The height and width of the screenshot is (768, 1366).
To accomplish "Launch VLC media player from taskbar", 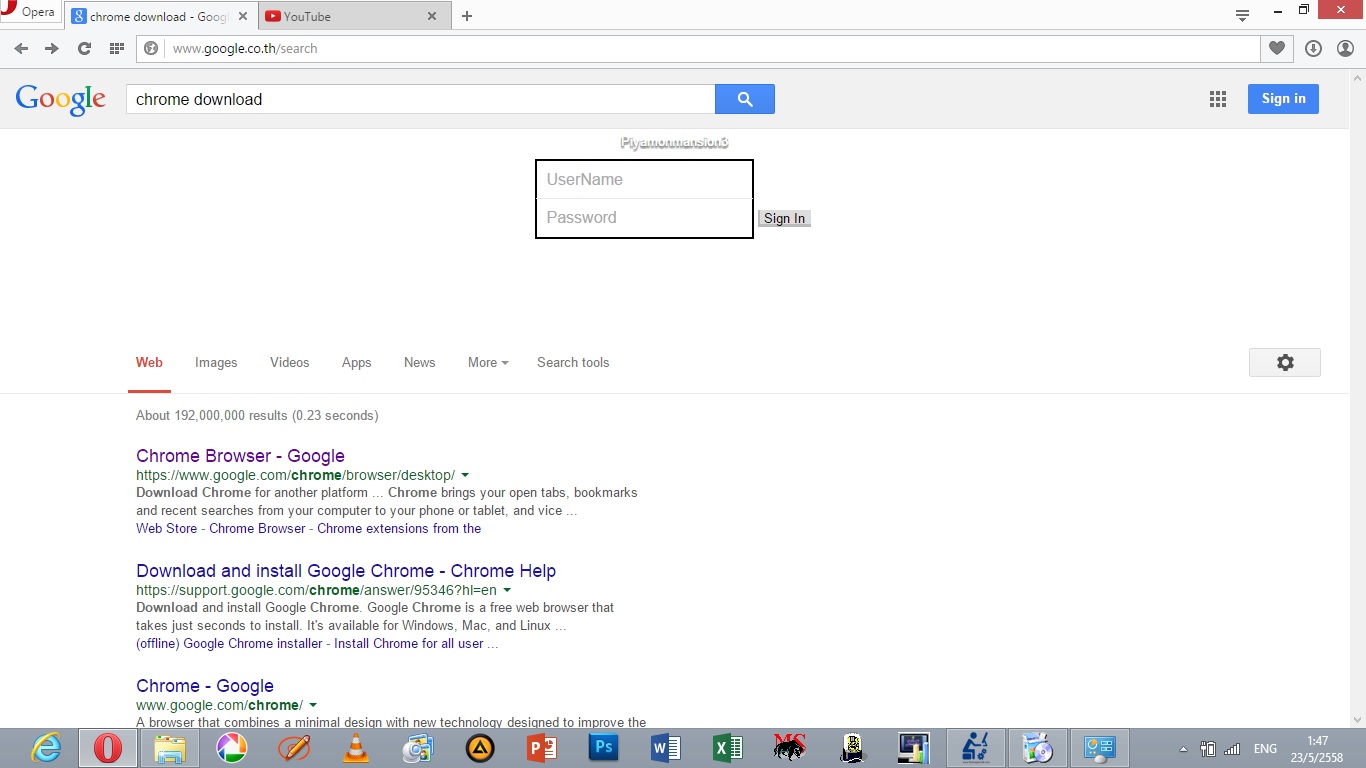I will coord(356,748).
